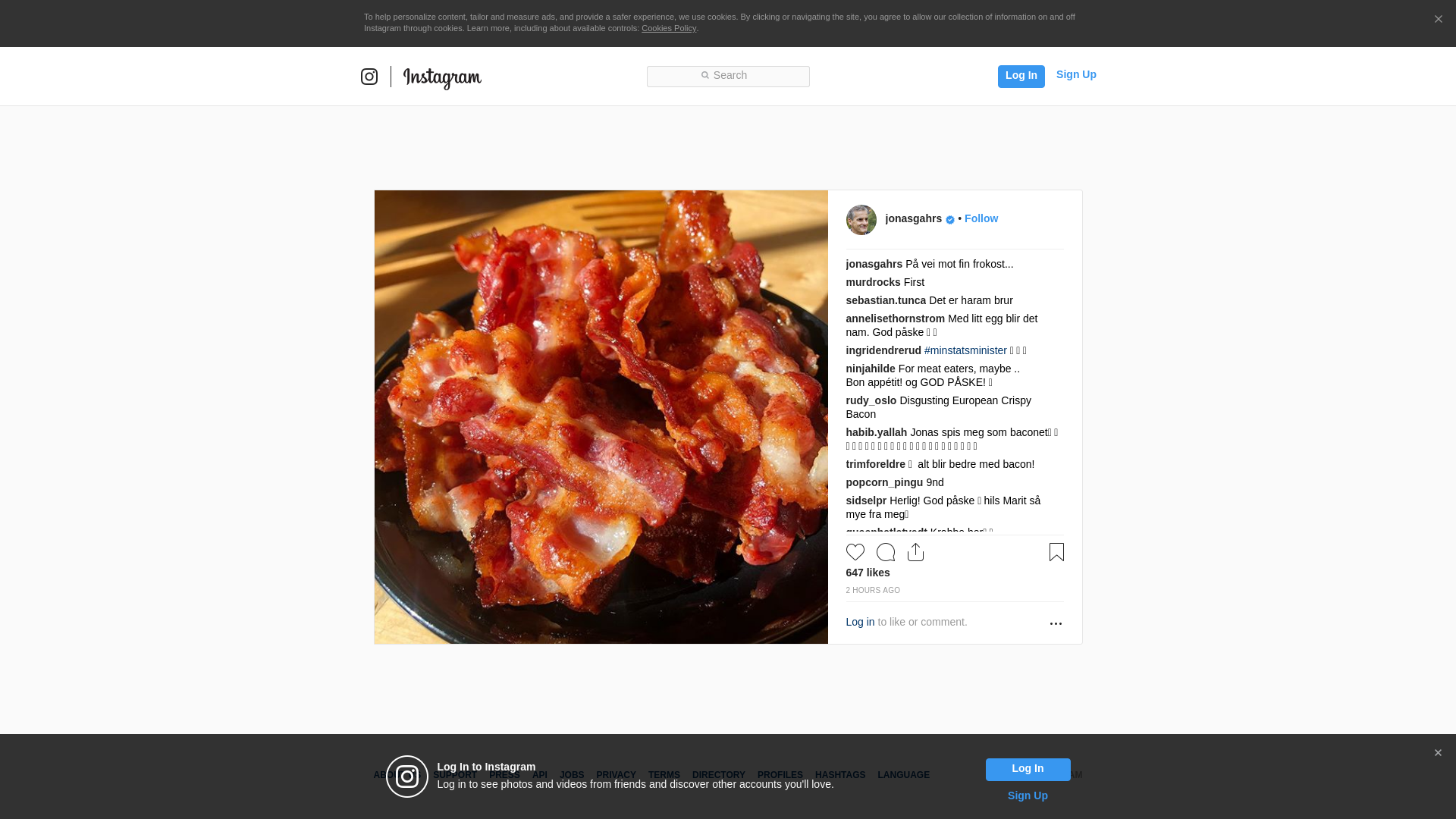Like the bacon post with the heart icon

[855, 552]
